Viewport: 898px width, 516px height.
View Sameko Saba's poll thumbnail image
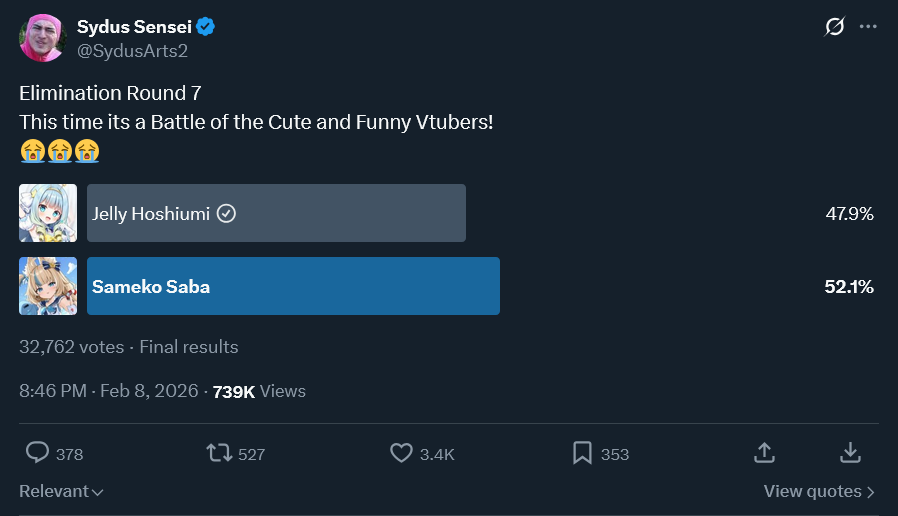(48, 286)
